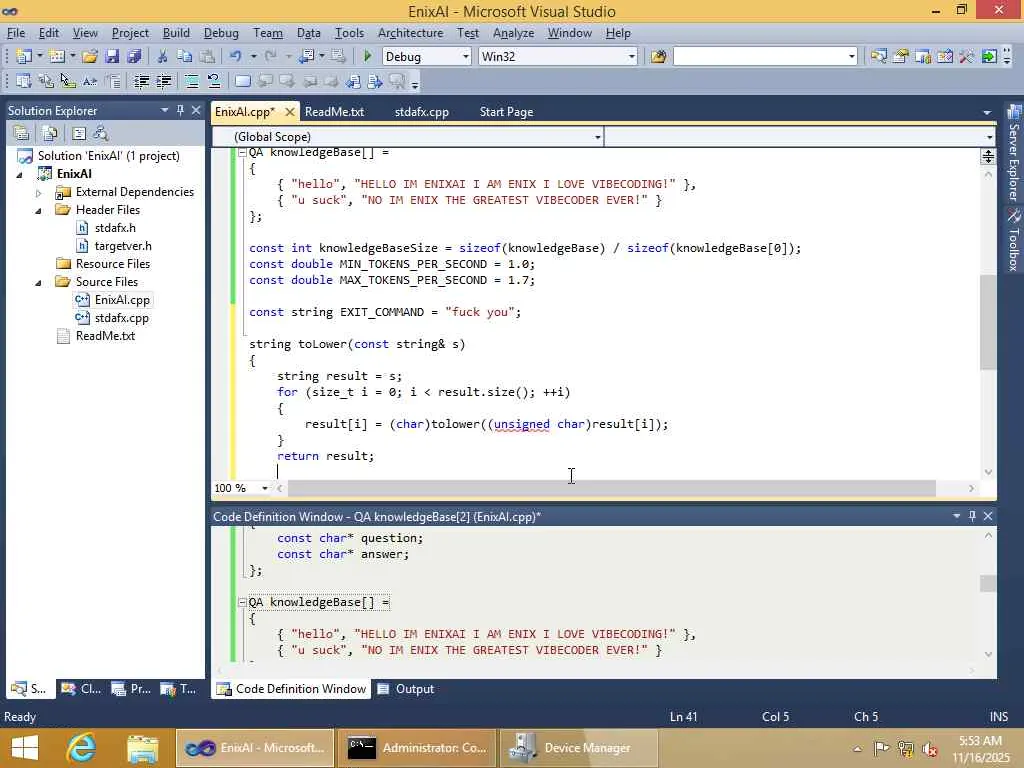
Task: Switch to the Output tab
Action: pyautogui.click(x=406, y=689)
